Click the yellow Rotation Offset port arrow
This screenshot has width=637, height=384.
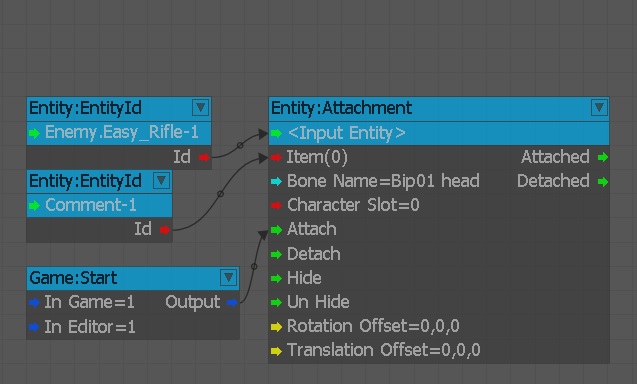point(277,327)
